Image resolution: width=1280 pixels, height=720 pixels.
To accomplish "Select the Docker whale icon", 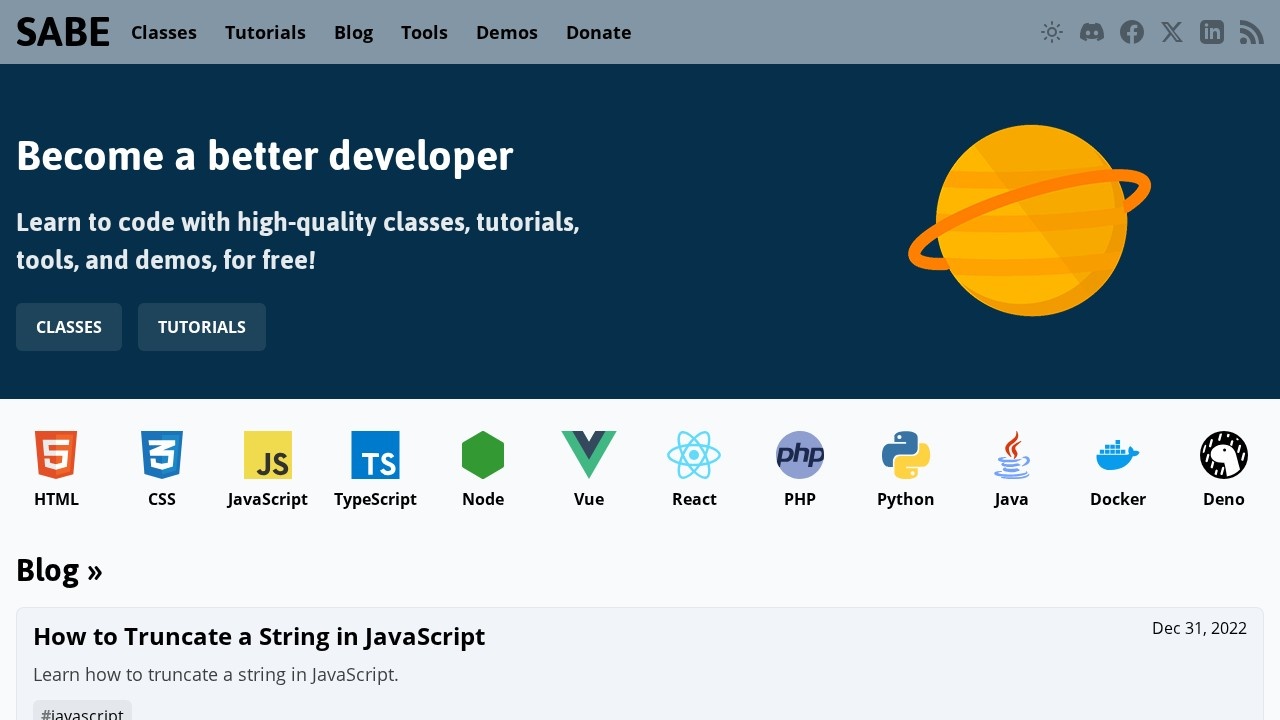I will [x=1118, y=455].
